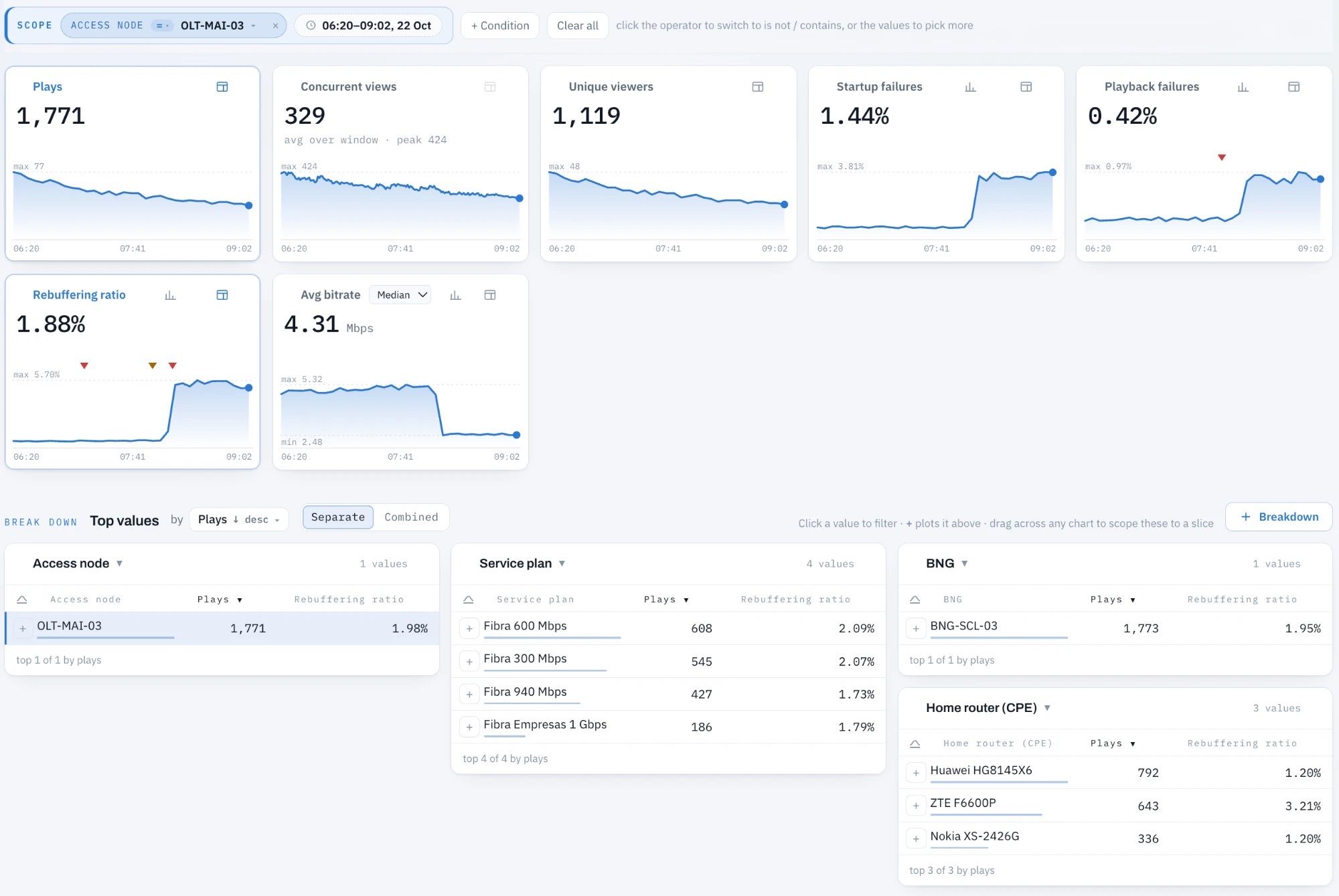Add a new Breakdown panel

click(x=1279, y=517)
